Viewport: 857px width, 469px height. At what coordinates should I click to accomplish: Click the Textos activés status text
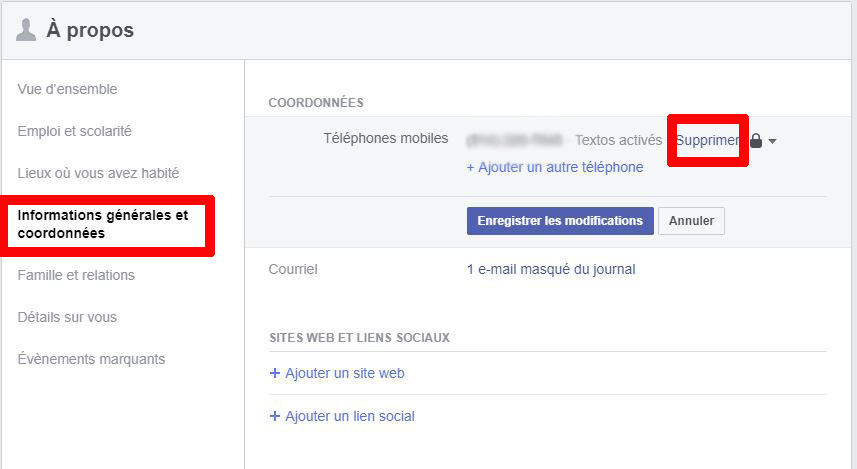pos(618,141)
